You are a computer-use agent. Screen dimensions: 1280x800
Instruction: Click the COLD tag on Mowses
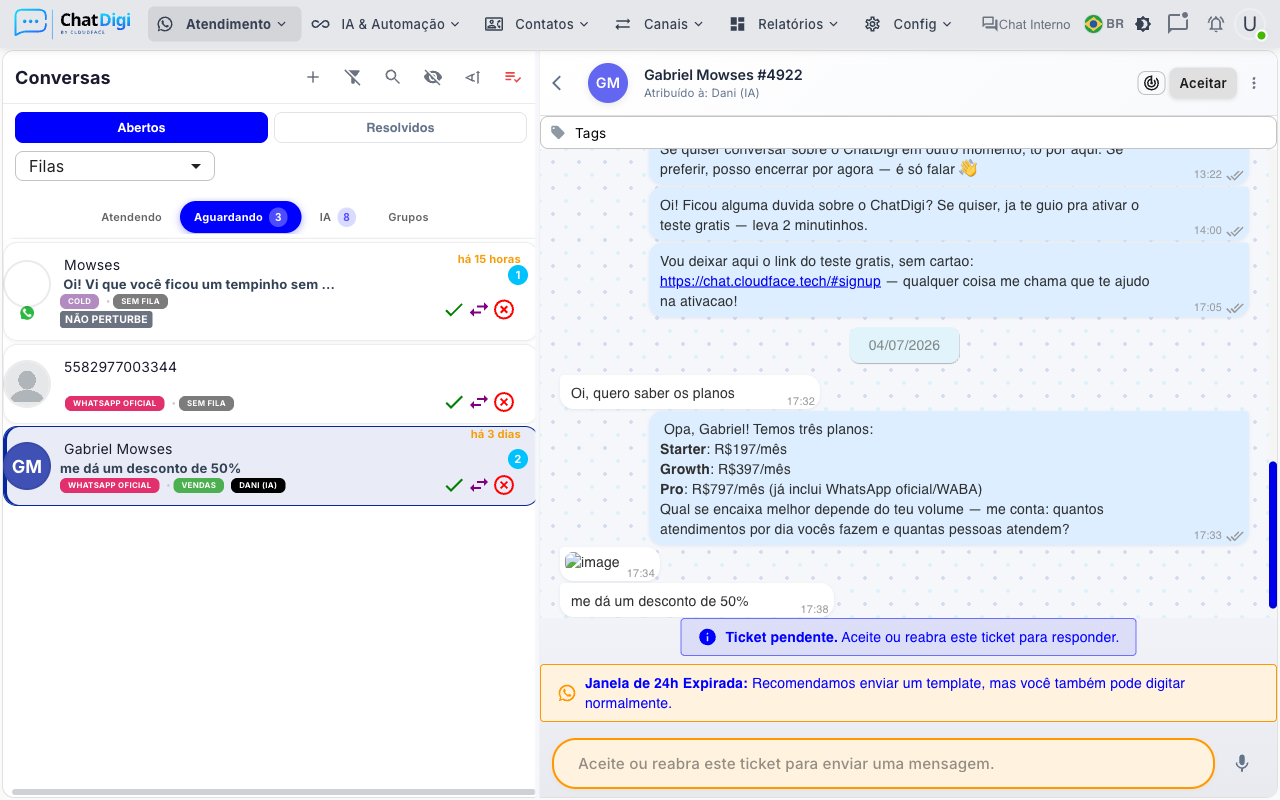(80, 301)
